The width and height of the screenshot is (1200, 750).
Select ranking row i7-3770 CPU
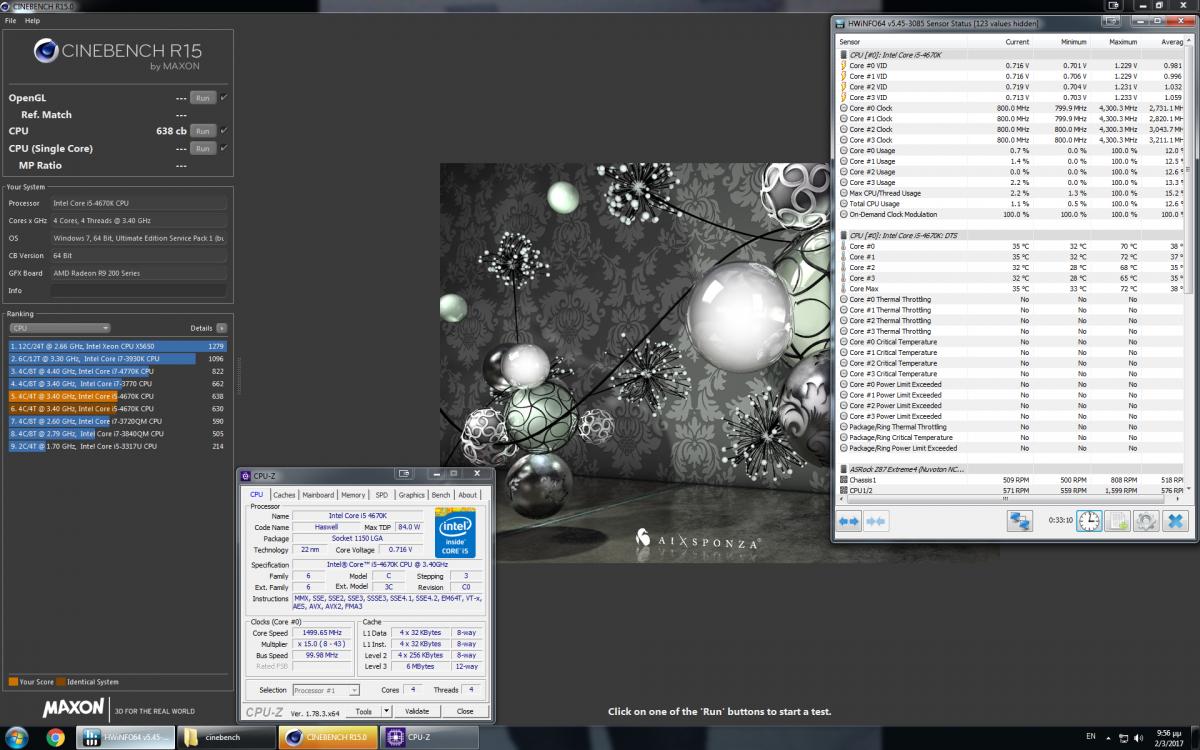pyautogui.click(x=118, y=383)
